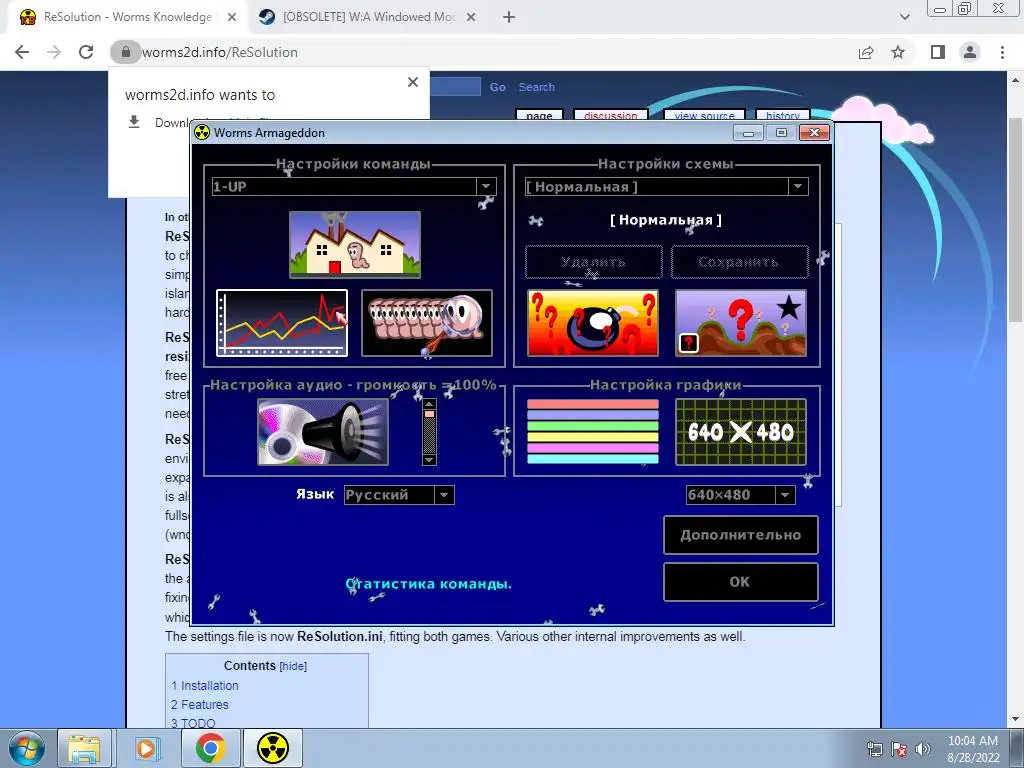This screenshot has width=1024, height=768.
Task: Open the wiki history tab
Action: pyautogui.click(x=782, y=116)
